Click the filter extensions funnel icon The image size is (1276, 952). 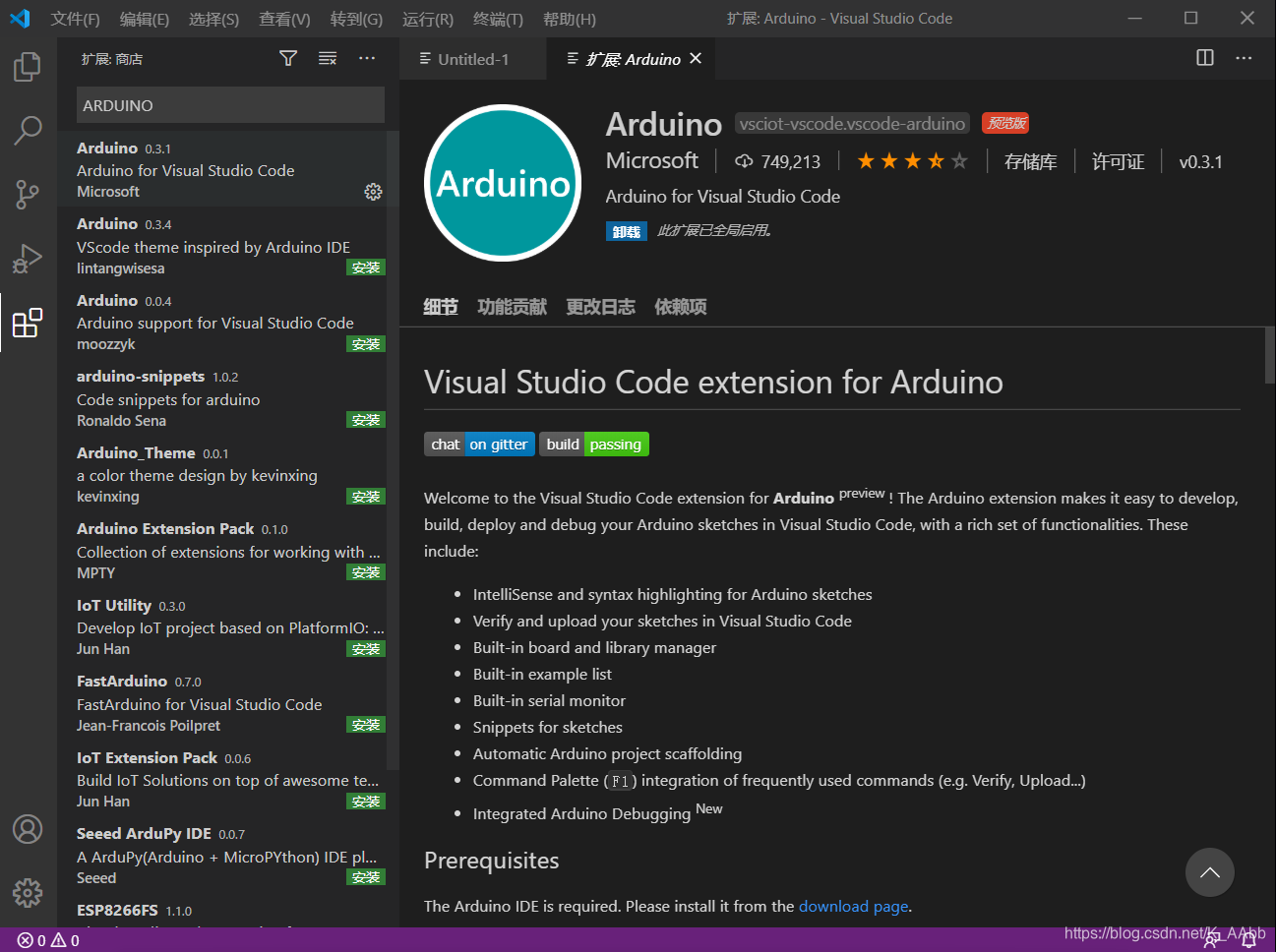point(288,59)
